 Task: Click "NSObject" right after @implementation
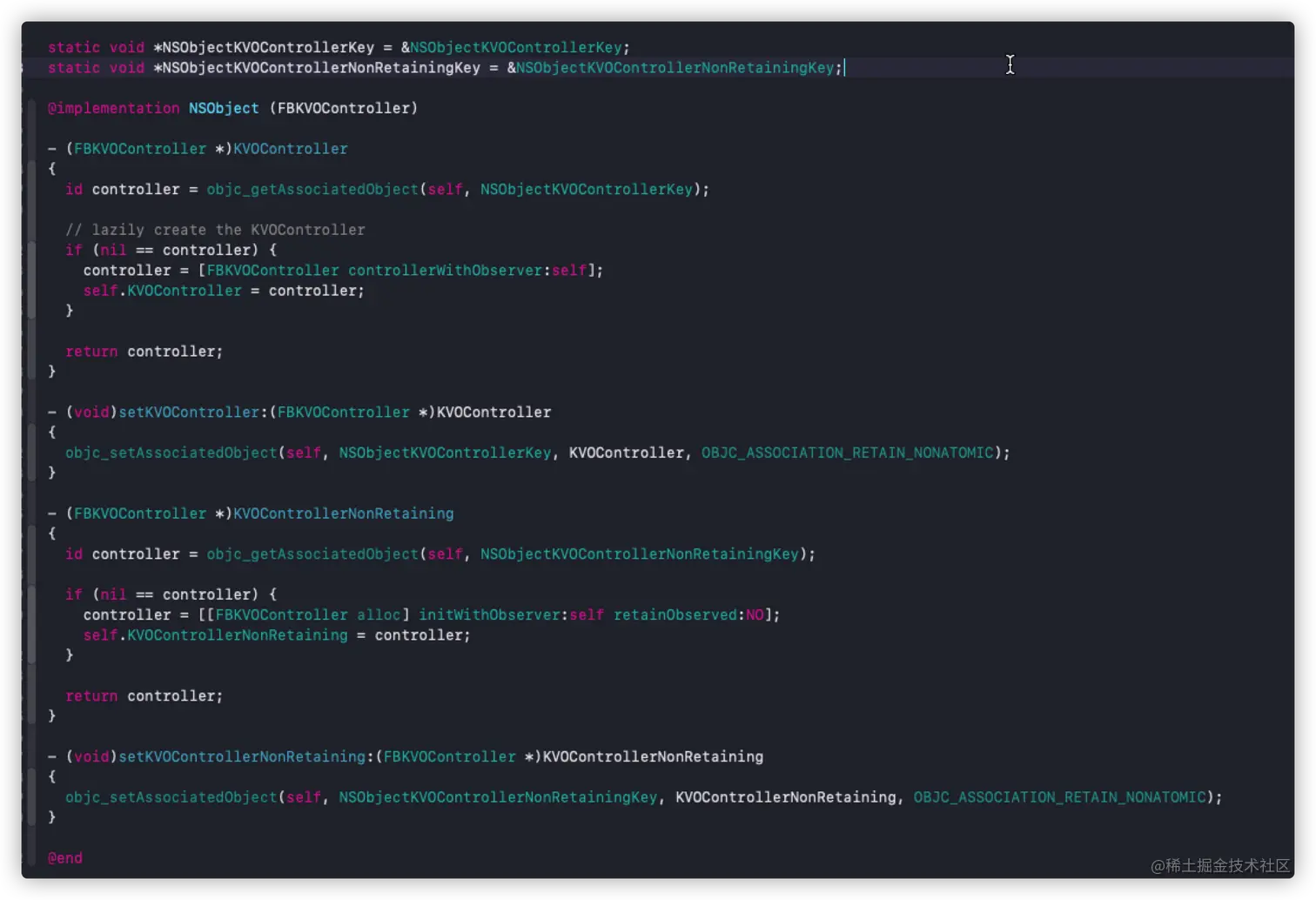[224, 108]
